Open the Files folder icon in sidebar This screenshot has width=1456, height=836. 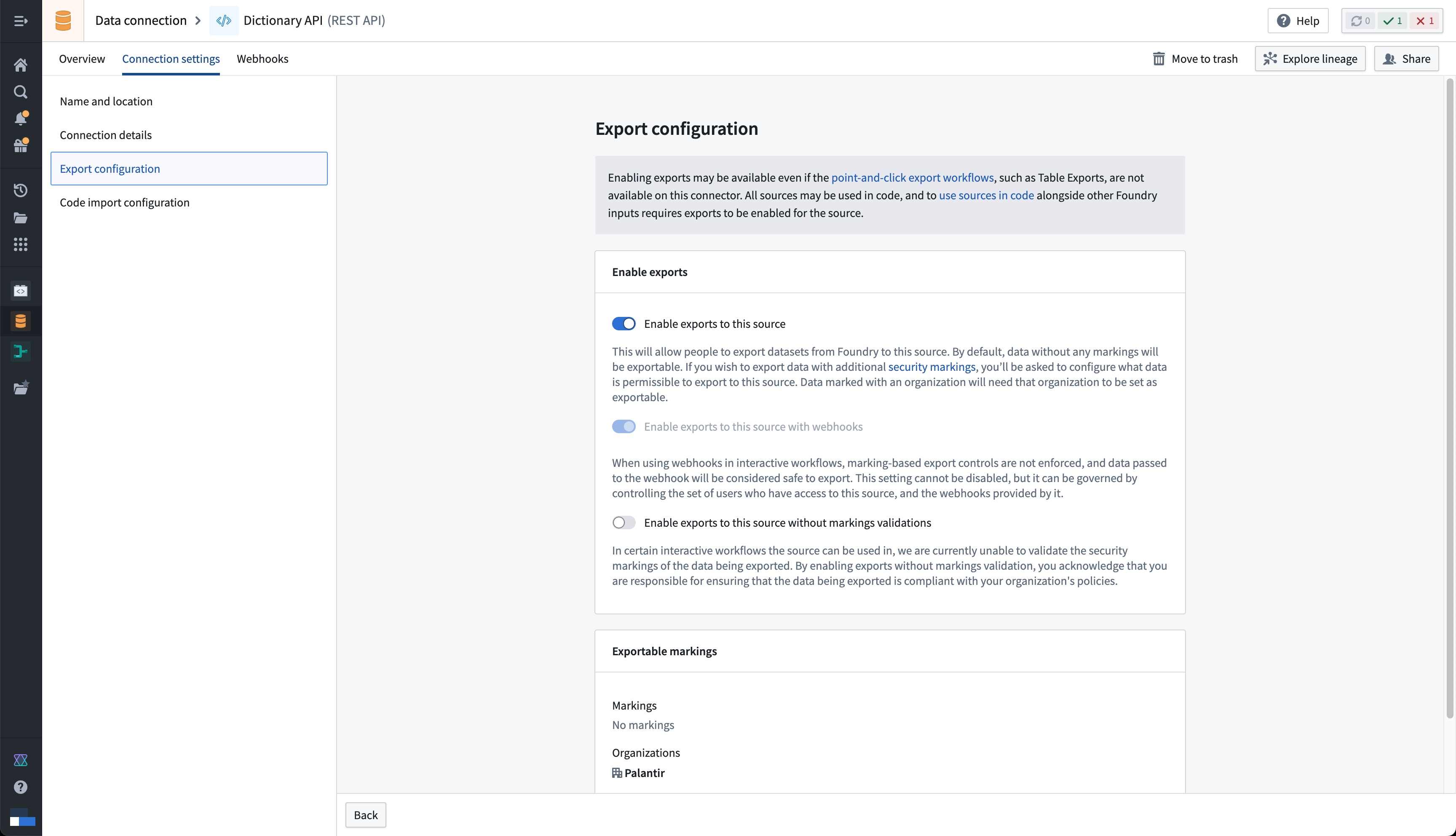coord(21,217)
